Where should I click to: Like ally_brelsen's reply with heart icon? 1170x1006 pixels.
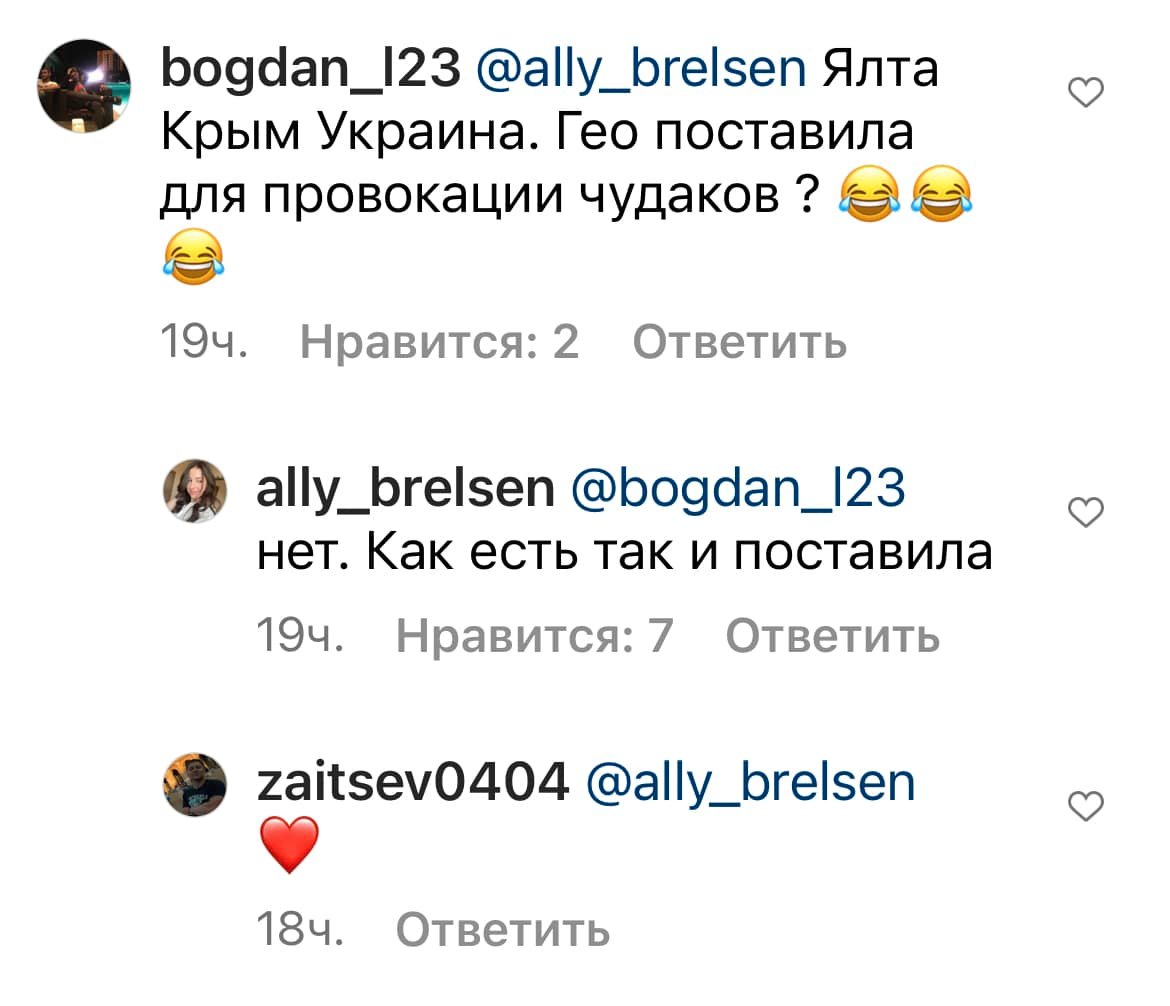pos(1086,512)
